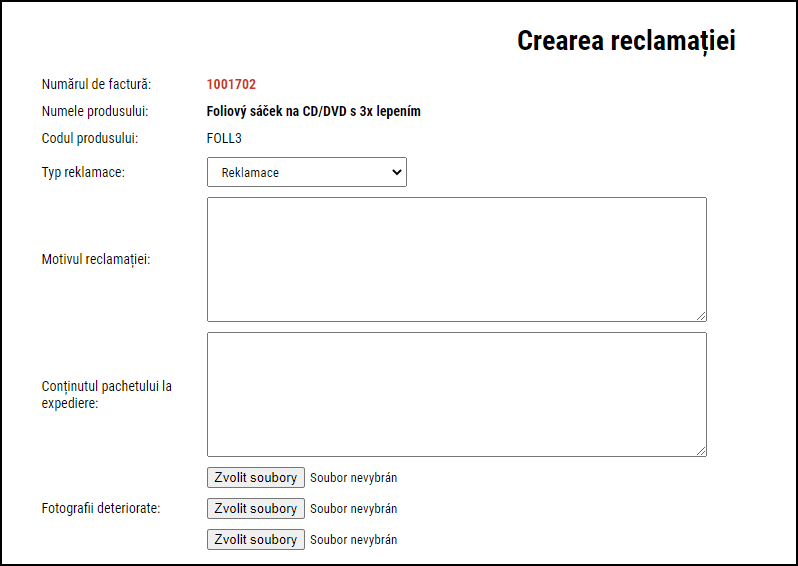Open the red invoice number 1001702

[x=231, y=84]
